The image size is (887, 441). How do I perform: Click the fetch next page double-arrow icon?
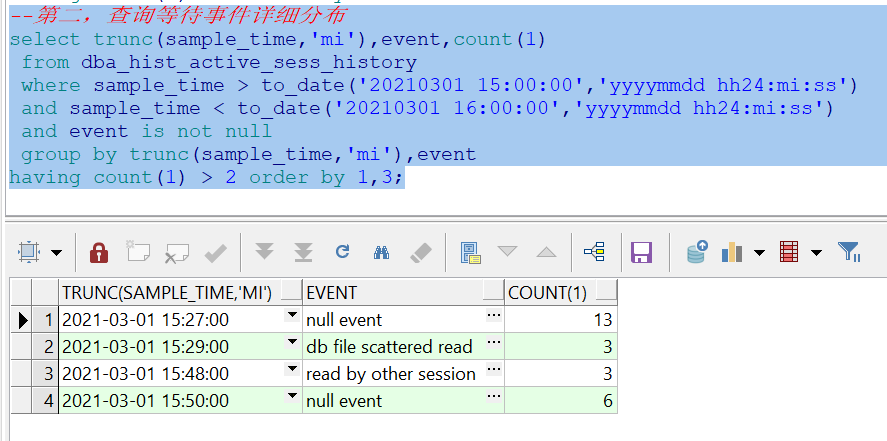[x=264, y=251]
